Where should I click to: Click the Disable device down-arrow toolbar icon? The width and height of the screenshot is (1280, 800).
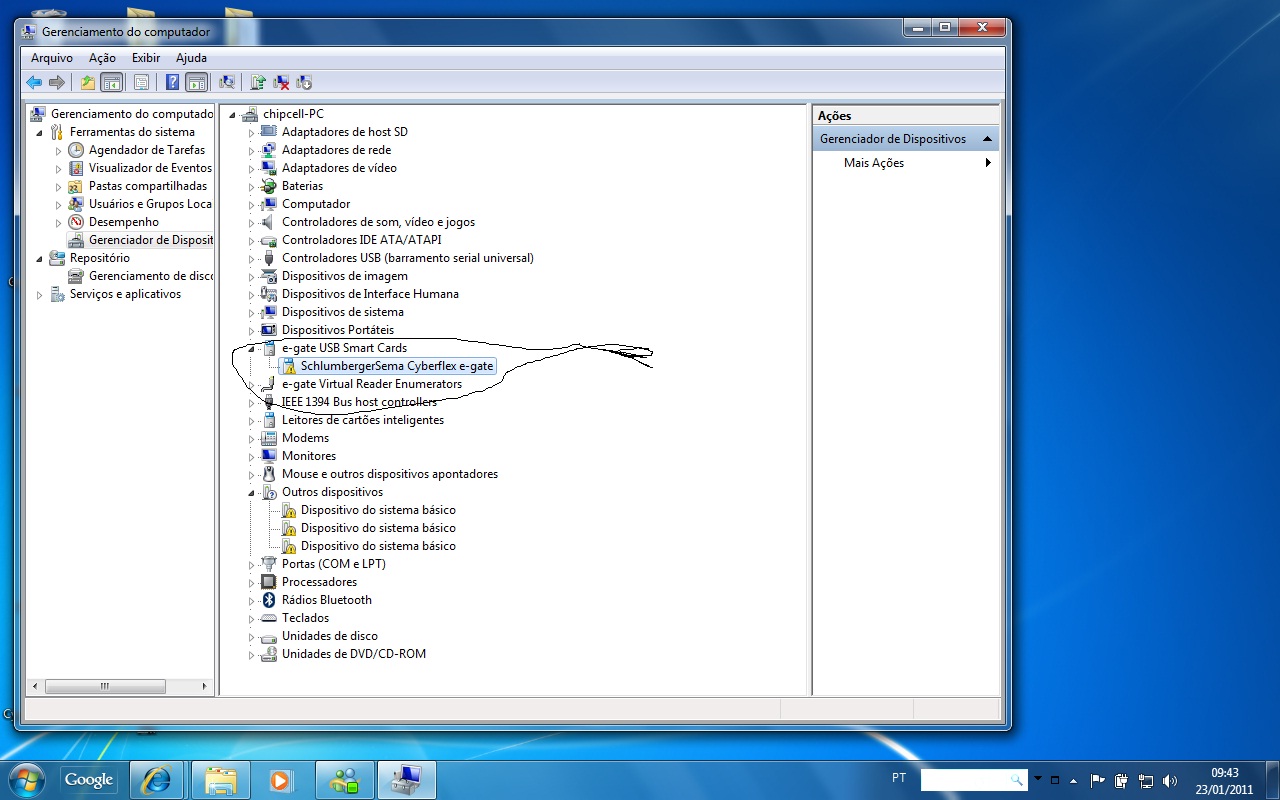tap(304, 82)
